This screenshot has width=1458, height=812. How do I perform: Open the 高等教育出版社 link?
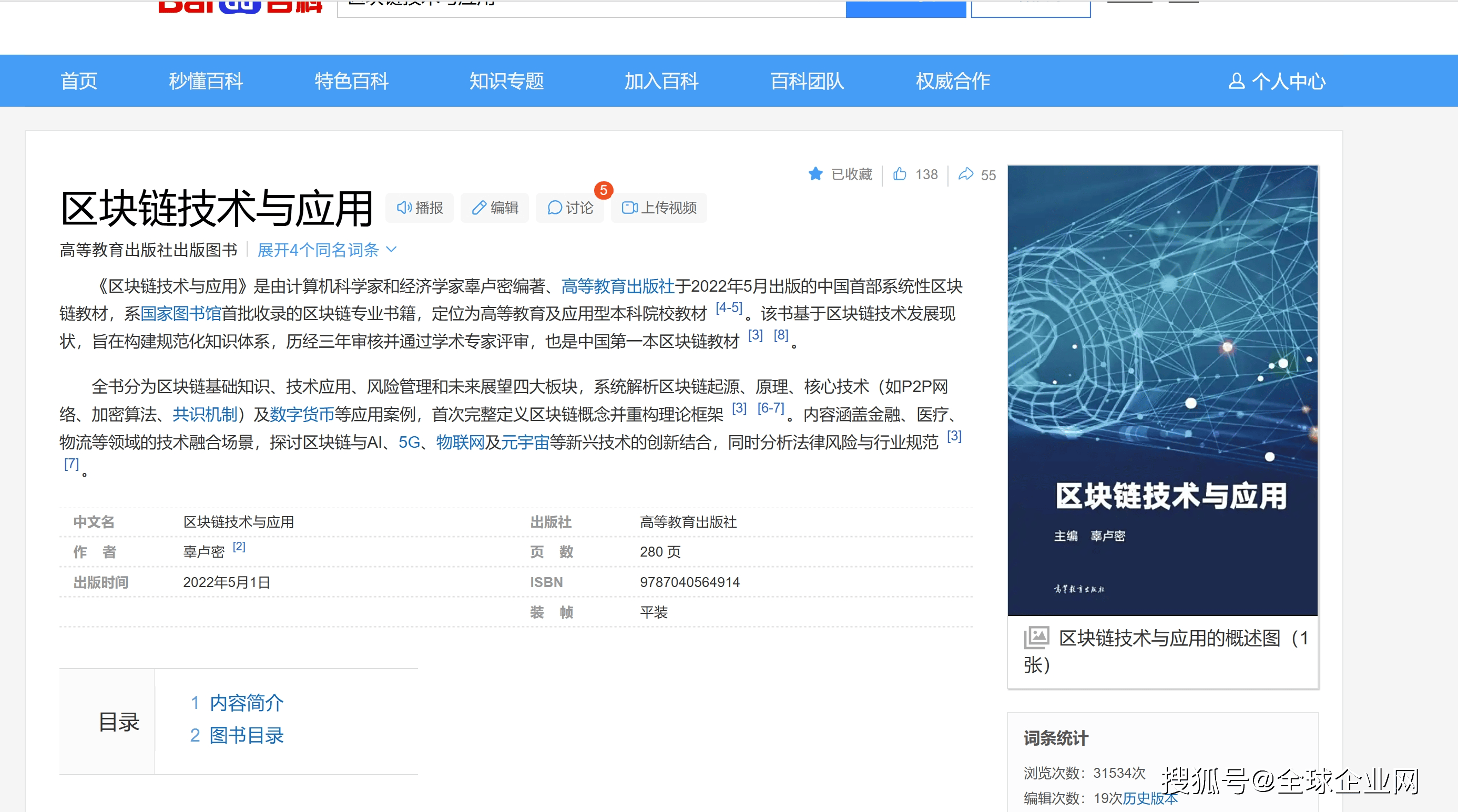617,286
